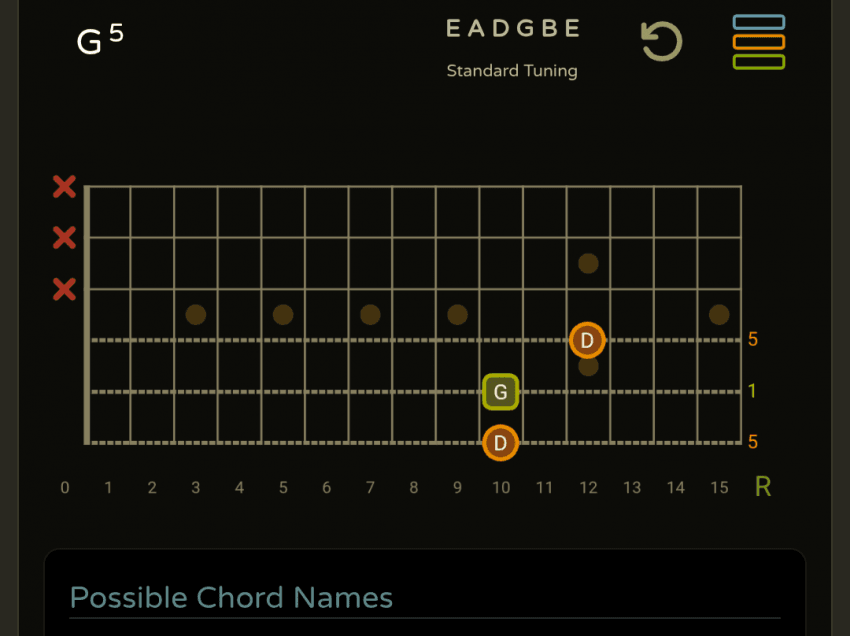Click the Standard Tuning label
This screenshot has height=636, width=850.
point(512,71)
